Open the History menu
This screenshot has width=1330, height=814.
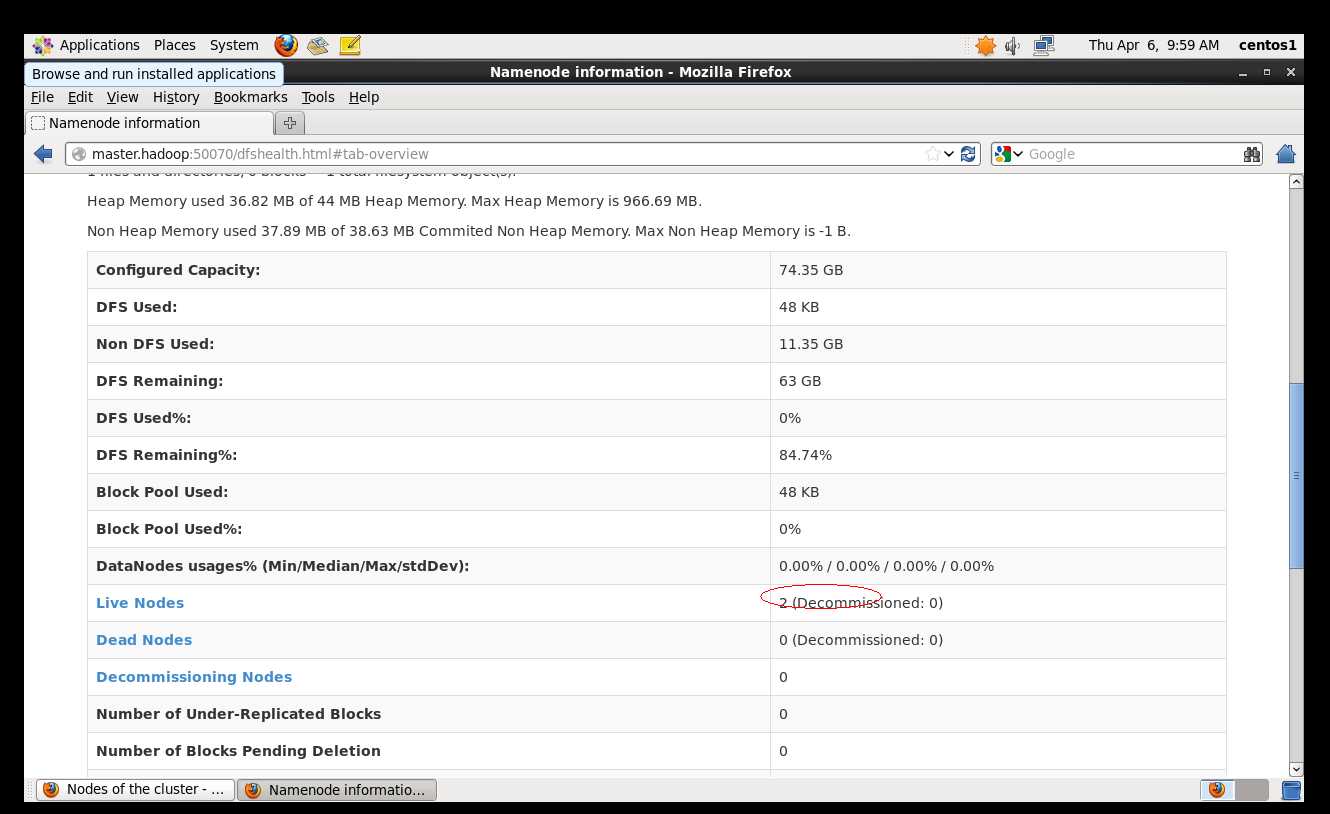[x=176, y=97]
